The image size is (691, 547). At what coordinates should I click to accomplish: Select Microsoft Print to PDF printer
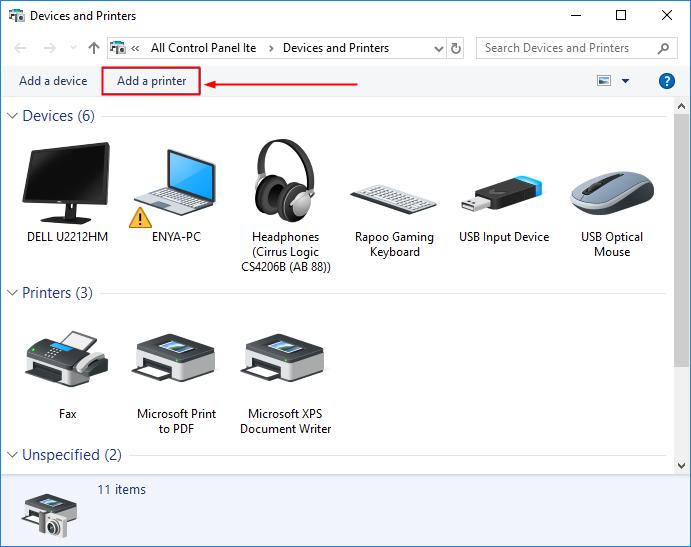click(x=176, y=362)
